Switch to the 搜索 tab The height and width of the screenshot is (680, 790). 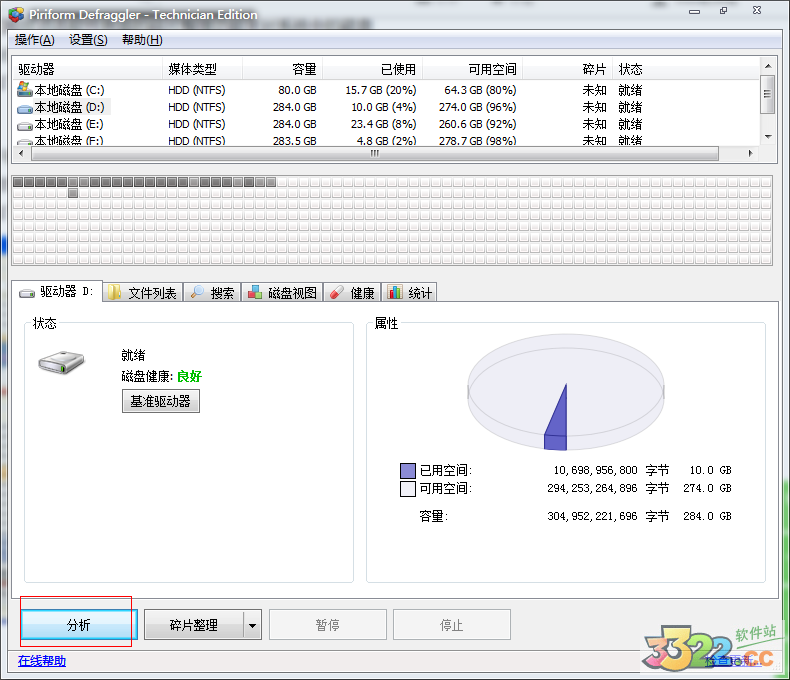[x=212, y=292]
